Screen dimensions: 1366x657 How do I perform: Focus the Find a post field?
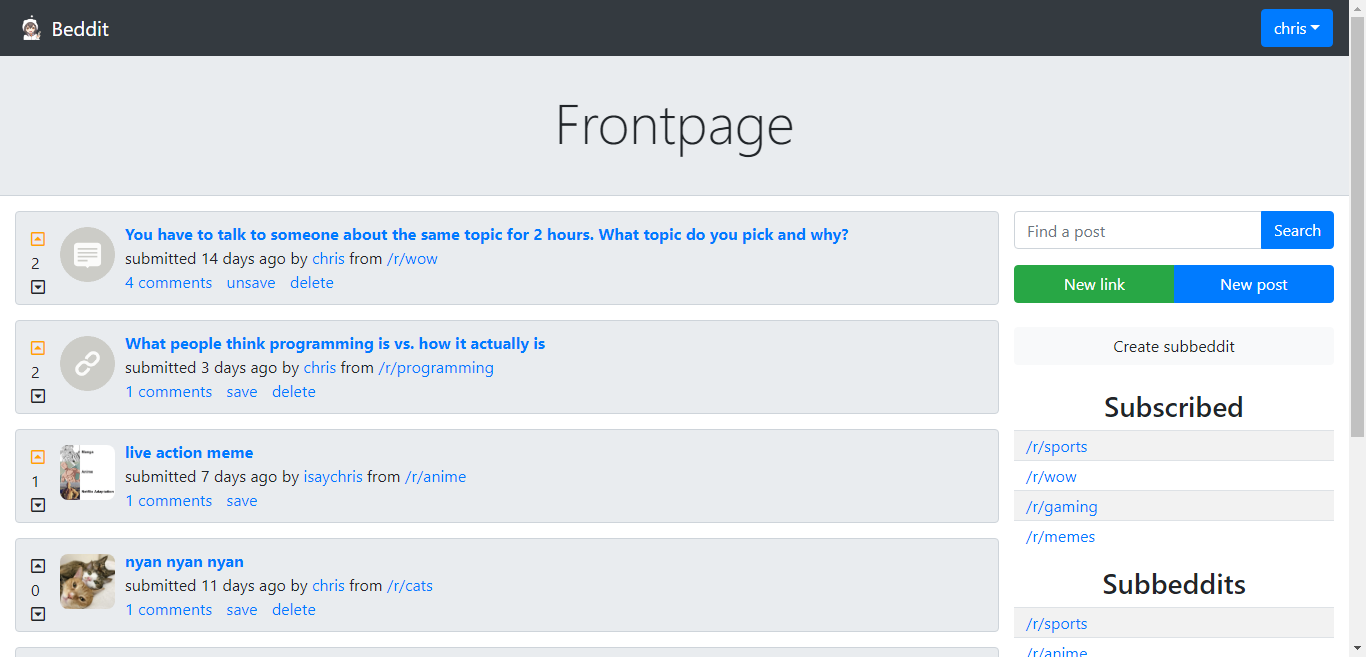tap(1138, 230)
